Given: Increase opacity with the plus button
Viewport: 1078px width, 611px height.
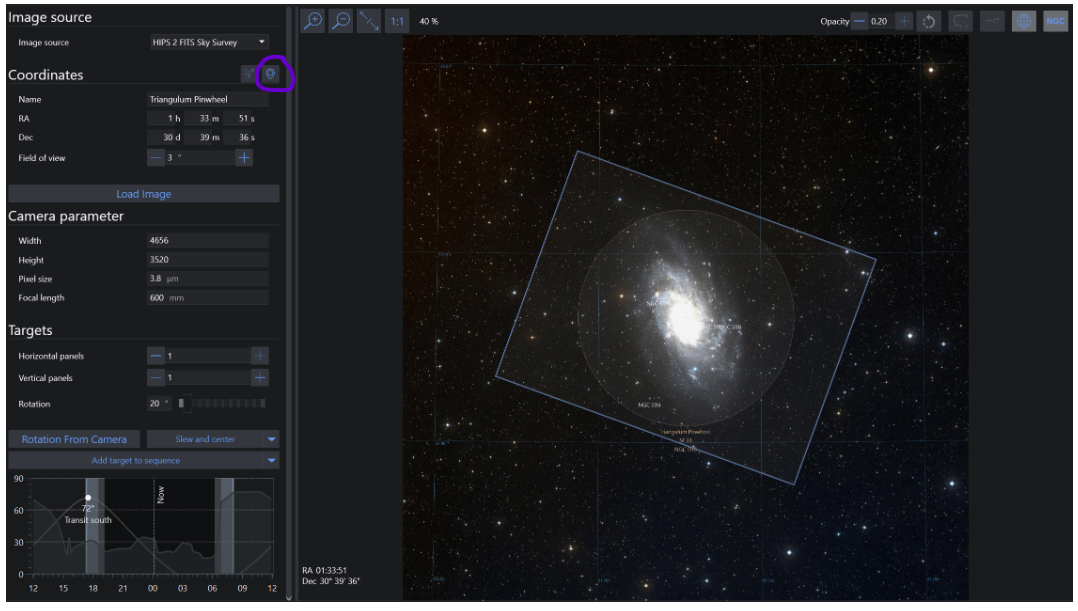Looking at the screenshot, I should (x=904, y=21).
